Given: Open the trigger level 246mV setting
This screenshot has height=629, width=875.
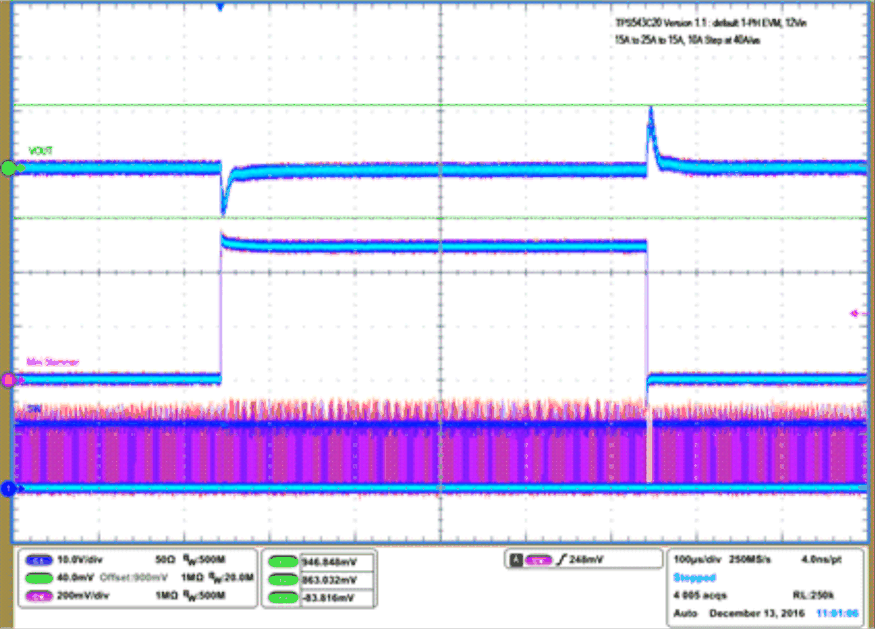Looking at the screenshot, I should (x=584, y=558).
